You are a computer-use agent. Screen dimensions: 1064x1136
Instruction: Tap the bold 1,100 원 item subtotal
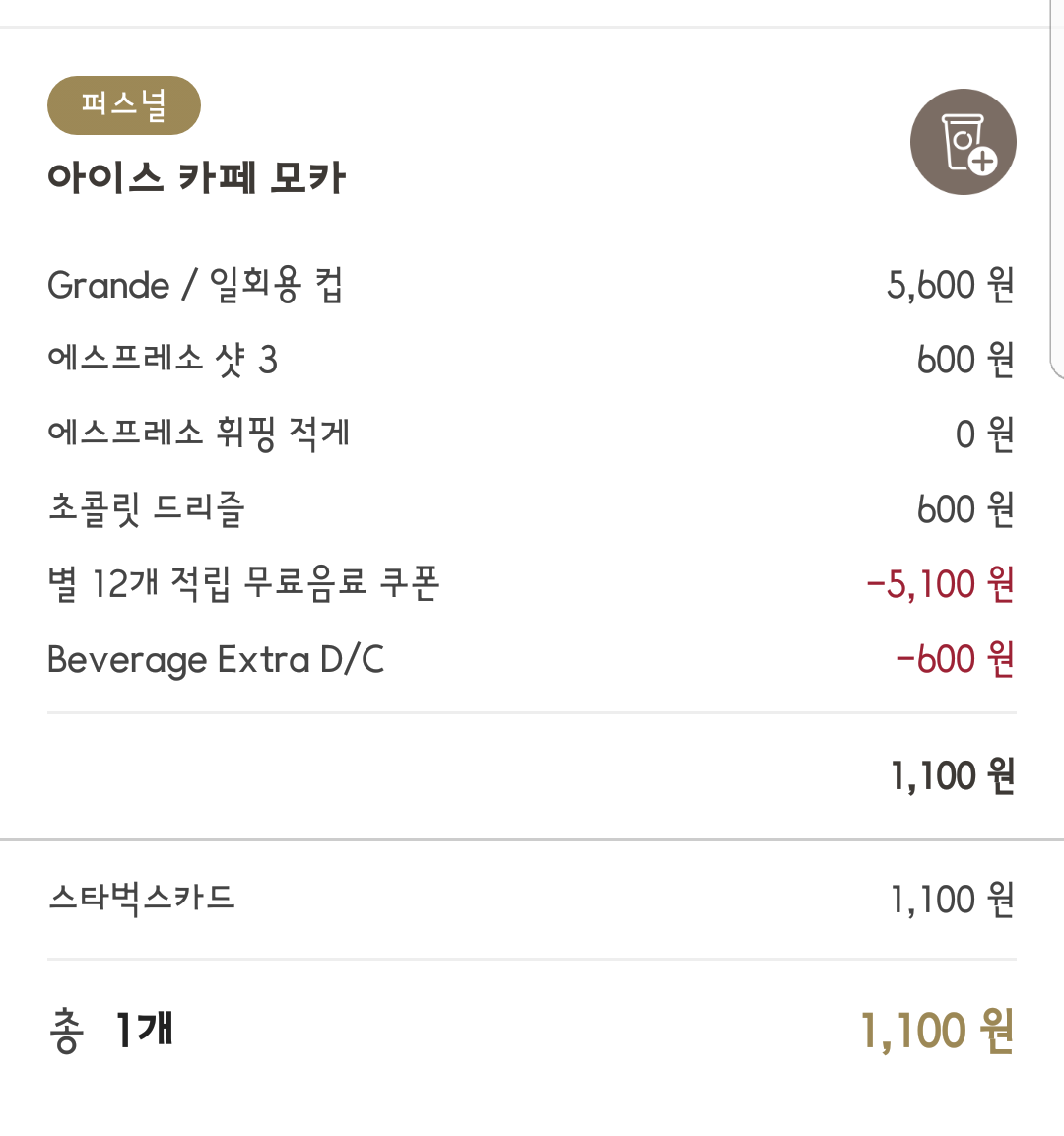pyautogui.click(x=952, y=776)
